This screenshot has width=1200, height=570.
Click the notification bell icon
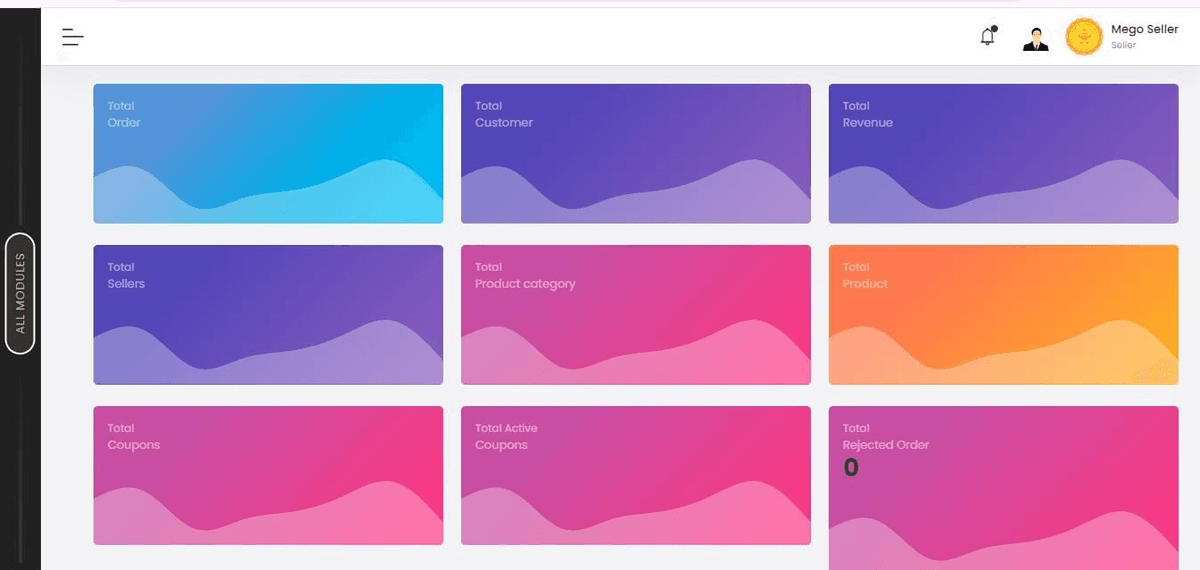[987, 38]
